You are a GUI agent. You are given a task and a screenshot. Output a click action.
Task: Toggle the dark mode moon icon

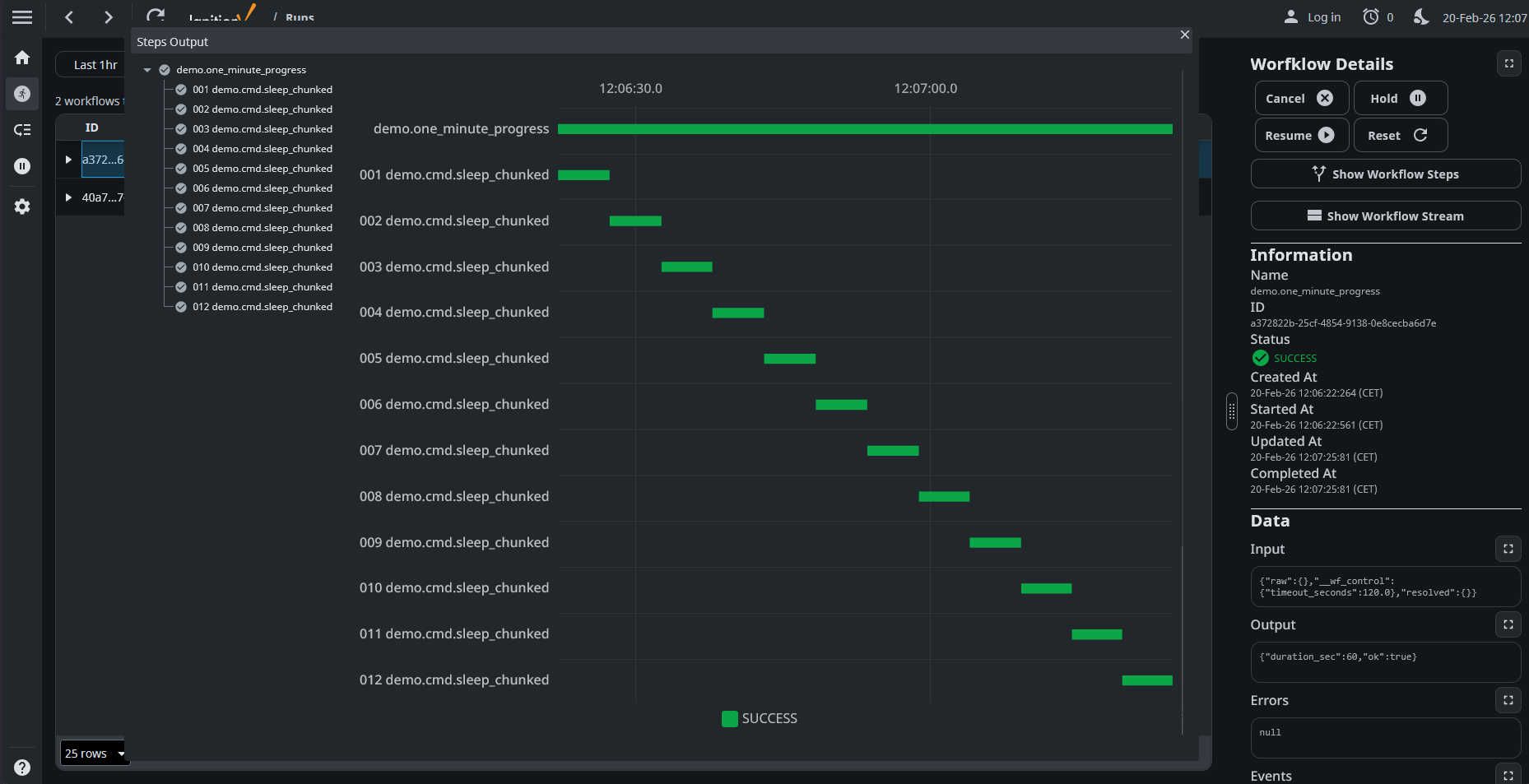[1421, 16]
